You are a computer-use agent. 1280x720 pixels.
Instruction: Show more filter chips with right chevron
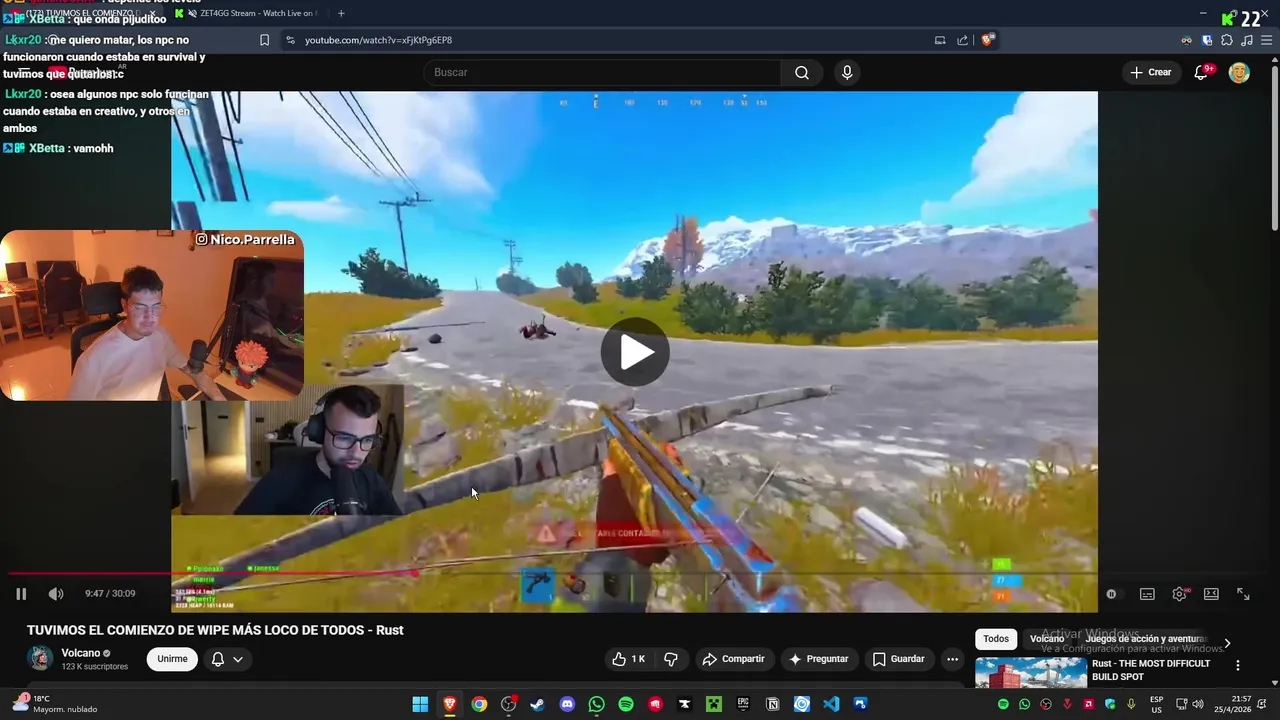point(1227,643)
